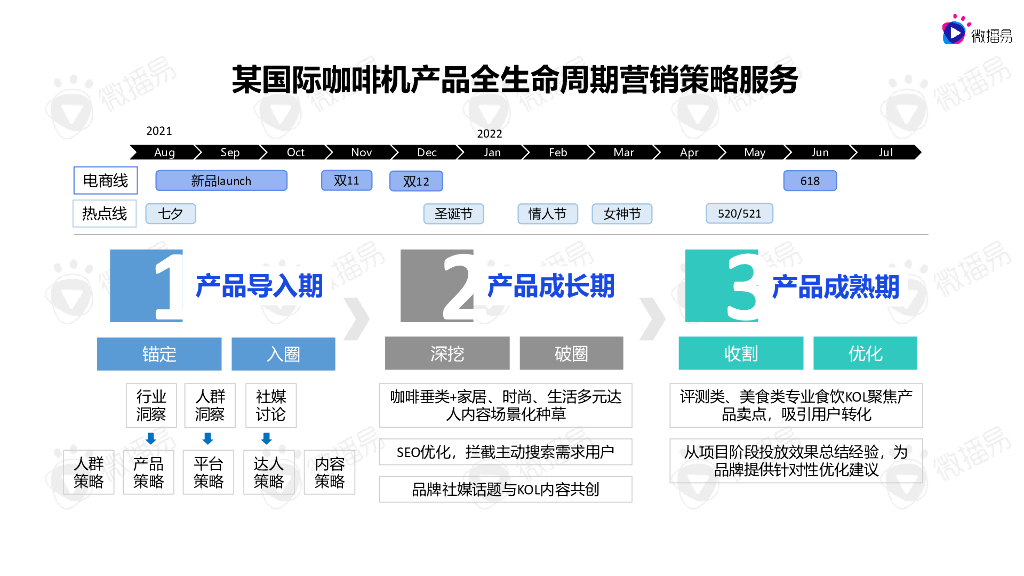Click the gray 破圈 block
The image size is (1024, 576).
571,354
